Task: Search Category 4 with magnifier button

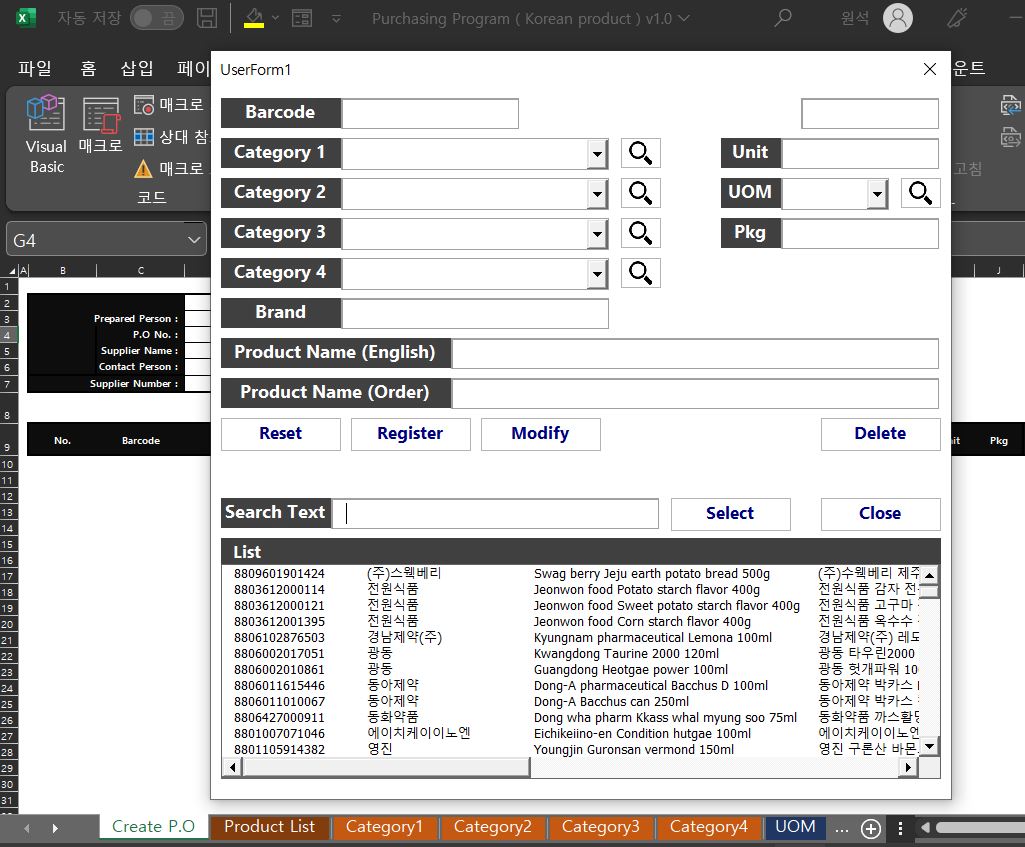Action: (x=640, y=273)
